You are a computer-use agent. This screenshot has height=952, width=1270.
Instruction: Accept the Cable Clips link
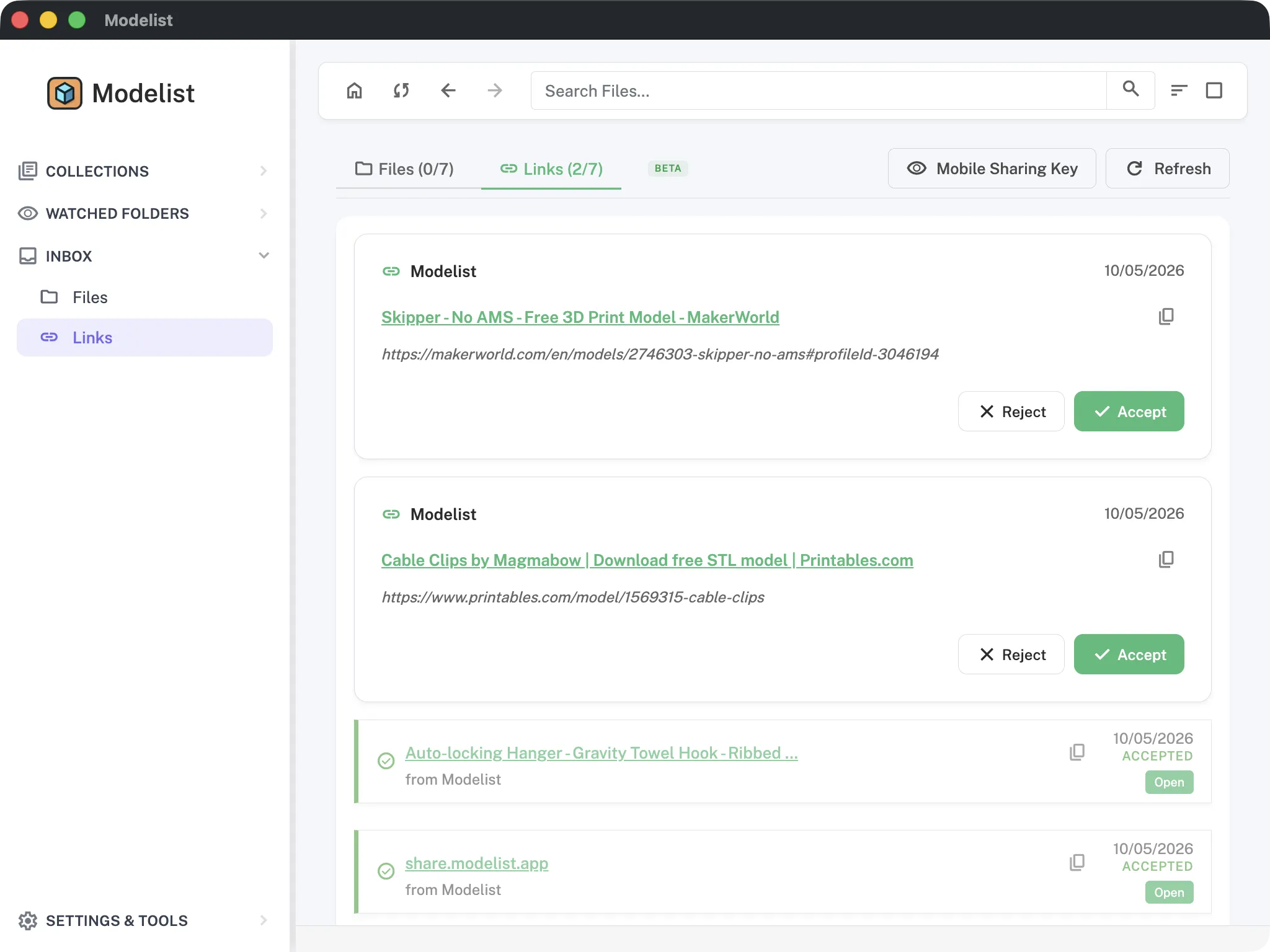(x=1129, y=654)
